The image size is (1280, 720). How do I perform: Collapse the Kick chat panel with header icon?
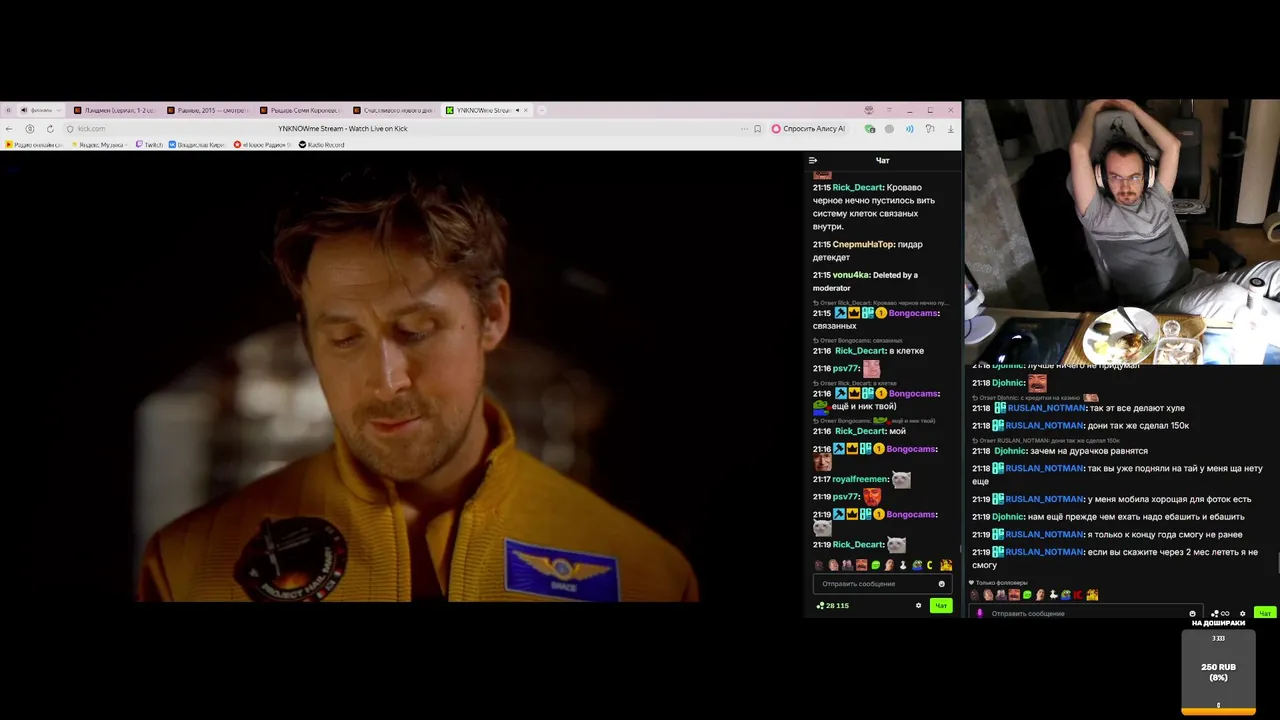[x=813, y=160]
